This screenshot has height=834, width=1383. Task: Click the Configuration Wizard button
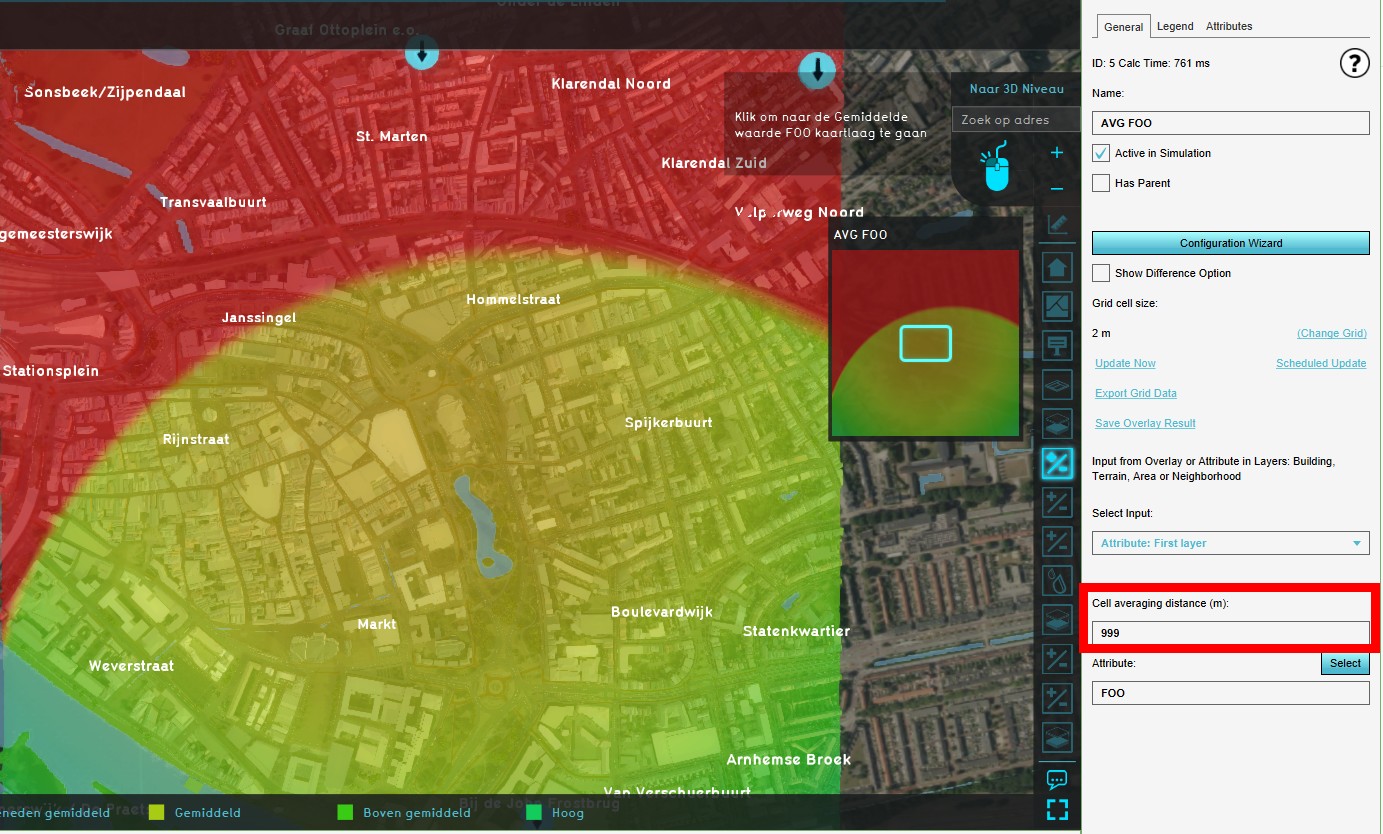pos(1230,243)
